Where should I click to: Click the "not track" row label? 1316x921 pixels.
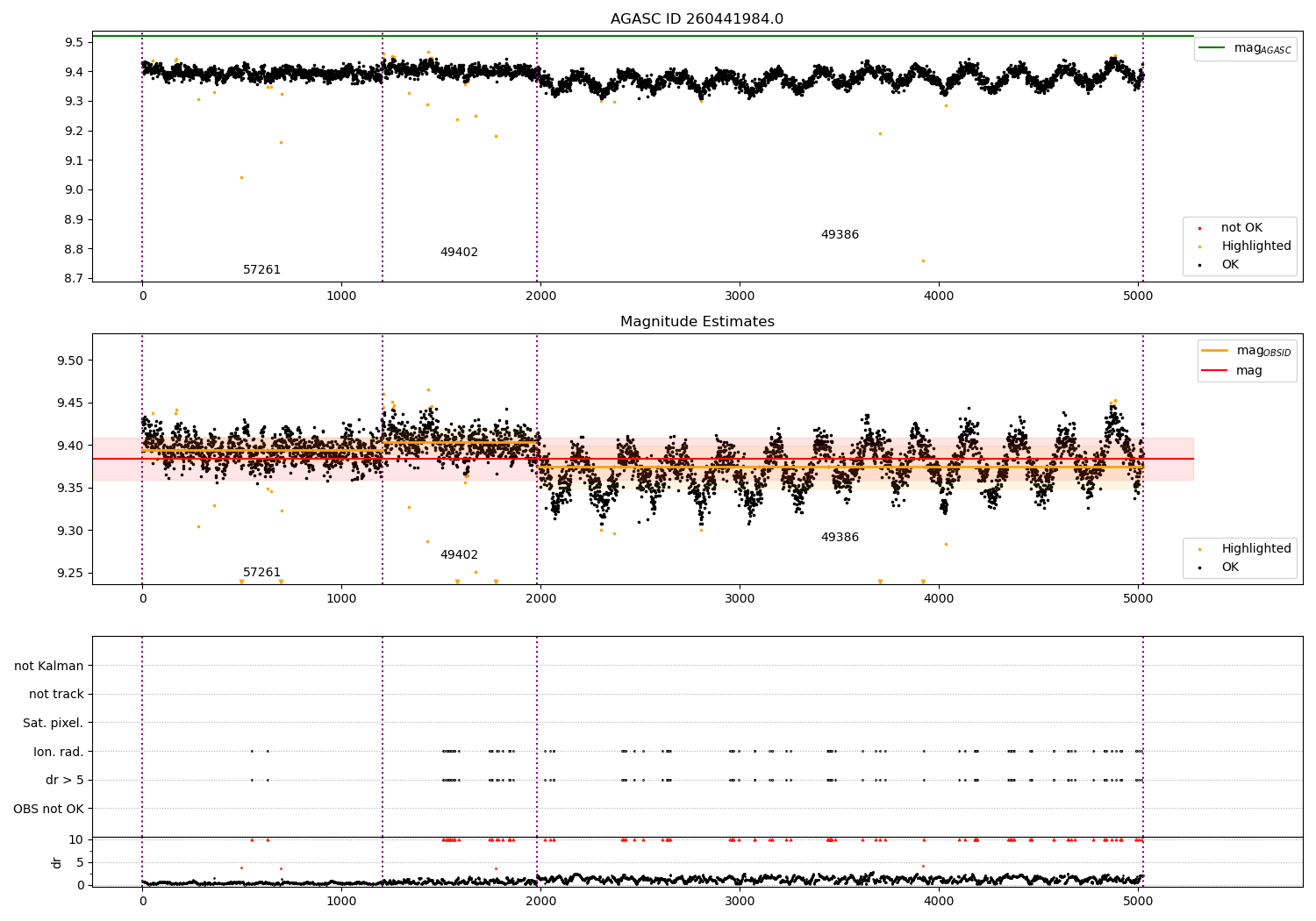click(x=56, y=695)
